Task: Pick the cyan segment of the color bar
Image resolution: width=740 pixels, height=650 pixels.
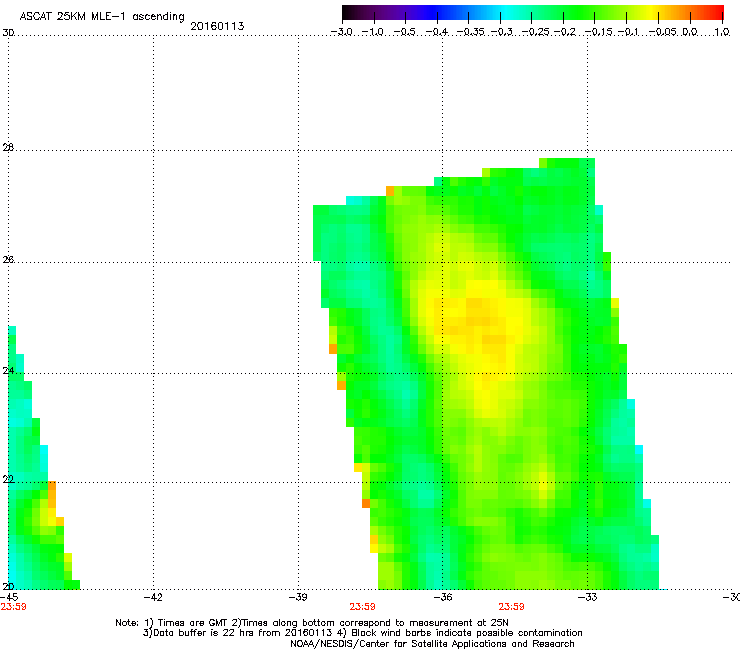Action: point(505,12)
